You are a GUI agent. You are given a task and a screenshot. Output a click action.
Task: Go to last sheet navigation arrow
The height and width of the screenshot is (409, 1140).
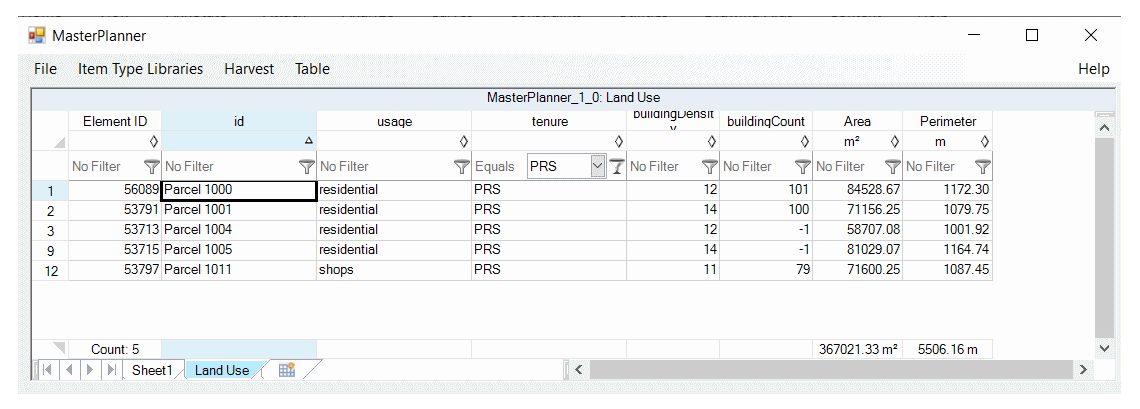pyautogui.click(x=111, y=370)
